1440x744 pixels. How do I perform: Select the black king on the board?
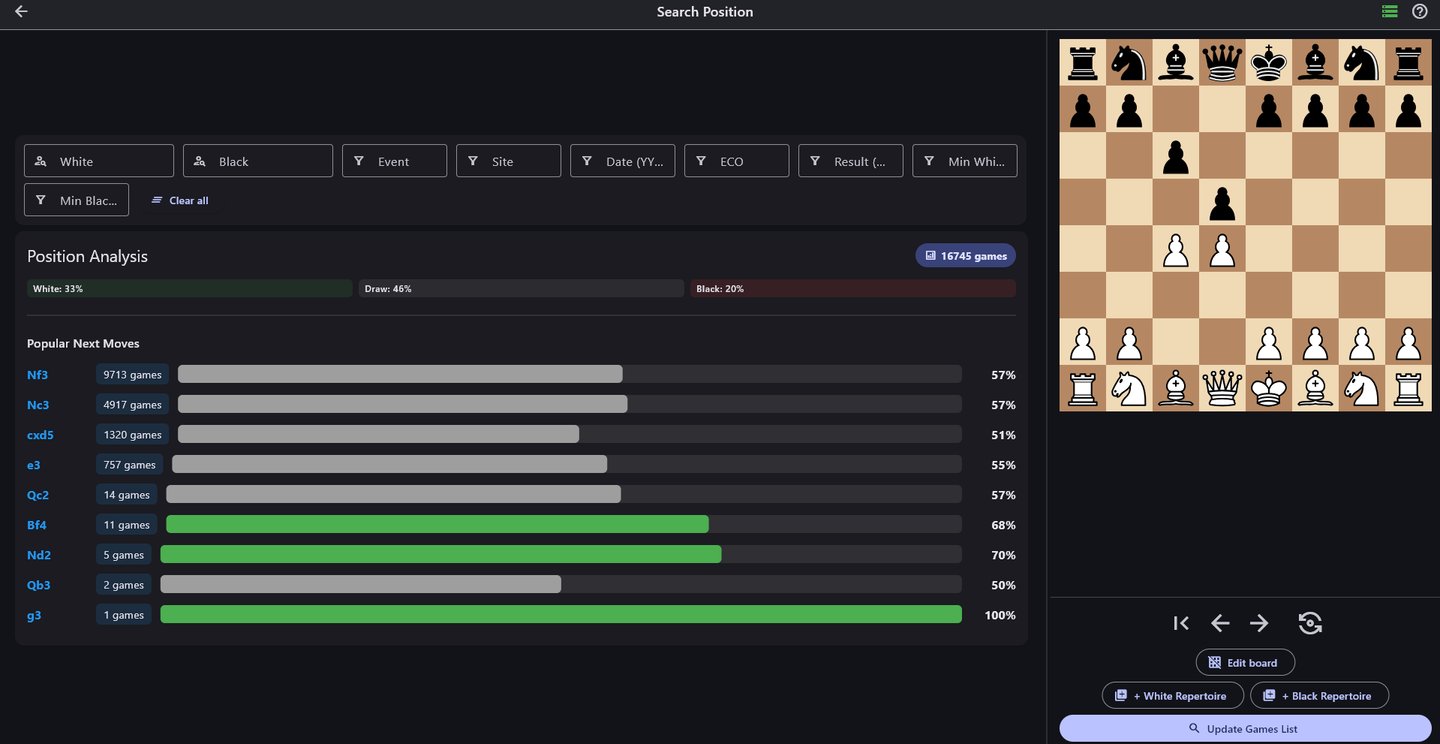click(1269, 63)
